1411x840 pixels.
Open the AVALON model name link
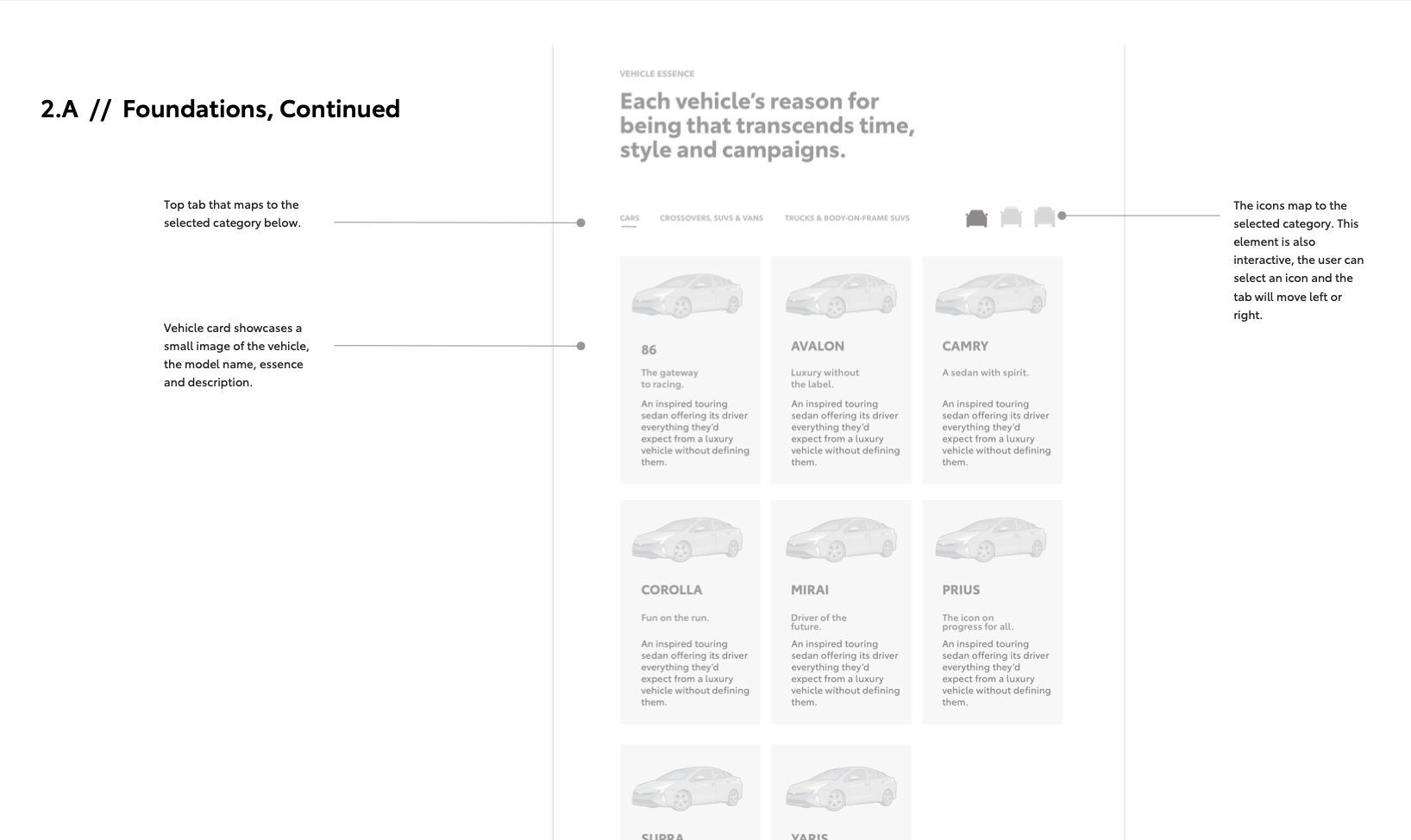[x=818, y=346]
